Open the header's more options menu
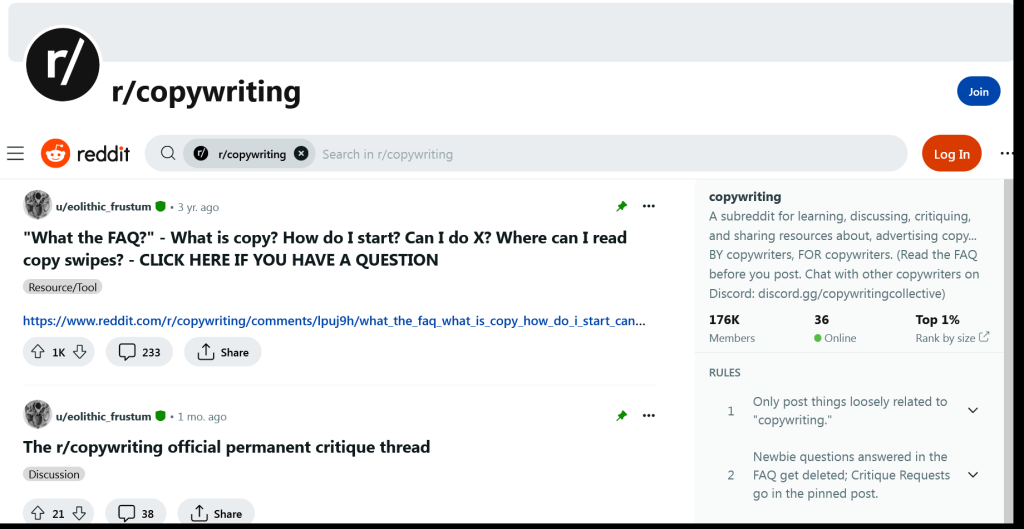The image size is (1024, 529). 1007,154
